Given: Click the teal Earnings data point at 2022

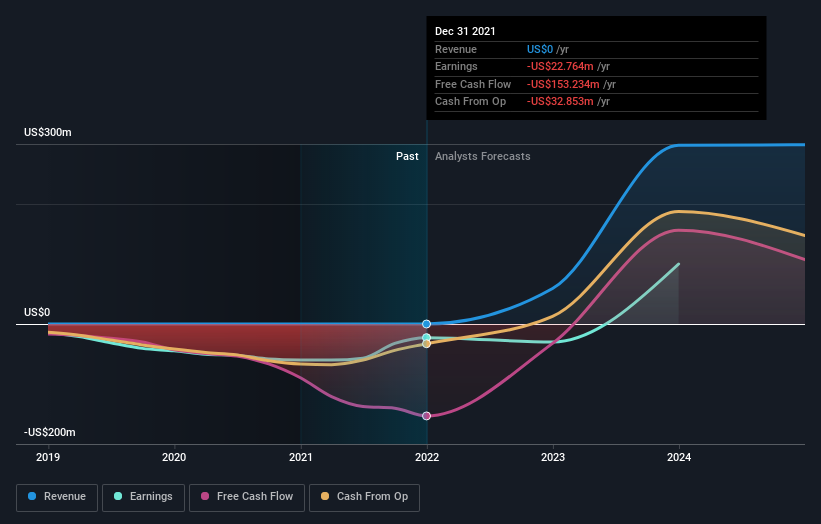Looking at the screenshot, I should click(426, 338).
